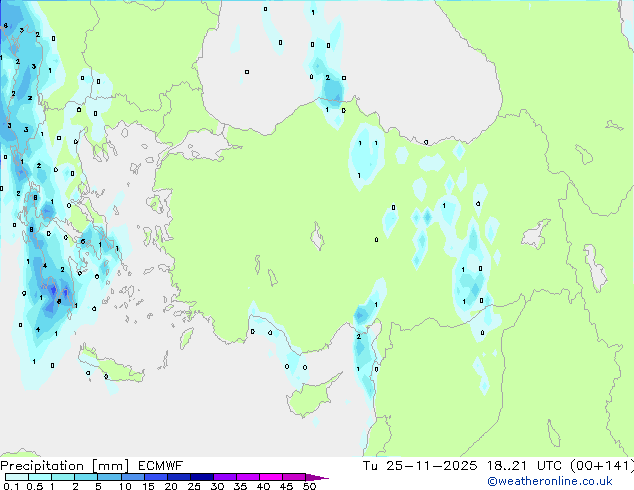Click the 'Tu 25-11-2025' date text
This screenshot has height=490, width=634.
pos(420,466)
